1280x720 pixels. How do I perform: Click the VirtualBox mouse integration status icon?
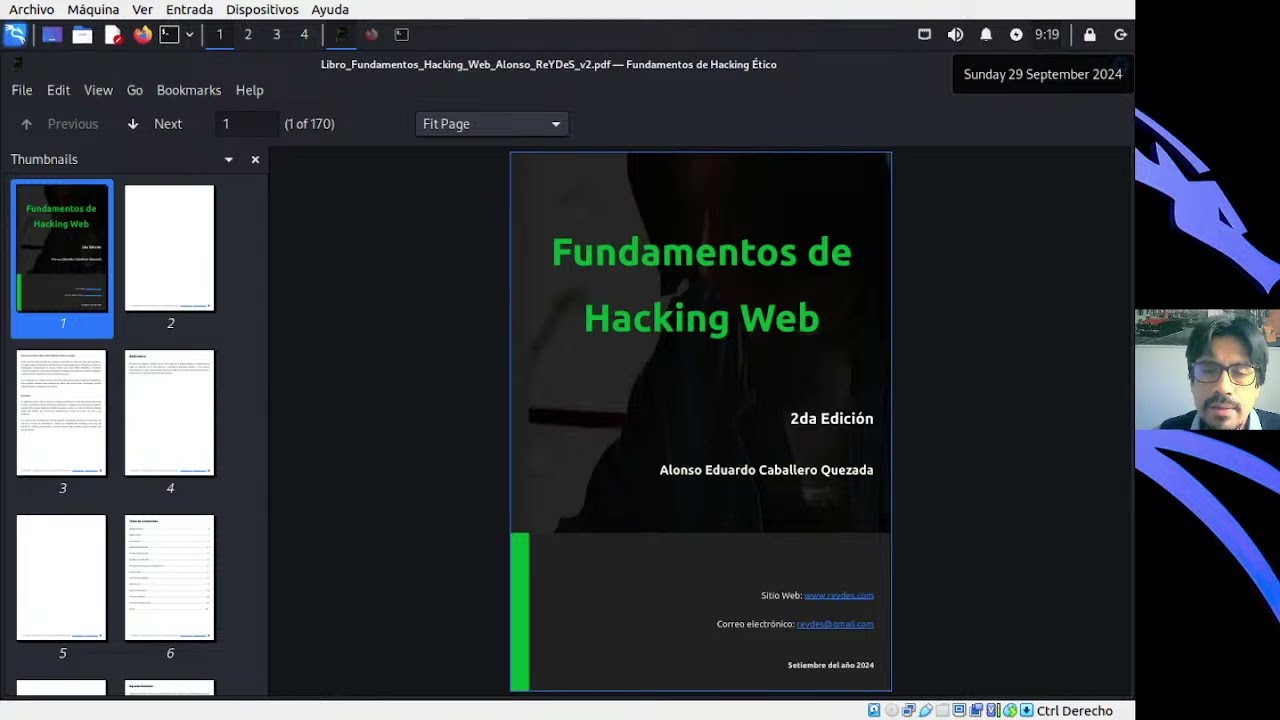1010,710
